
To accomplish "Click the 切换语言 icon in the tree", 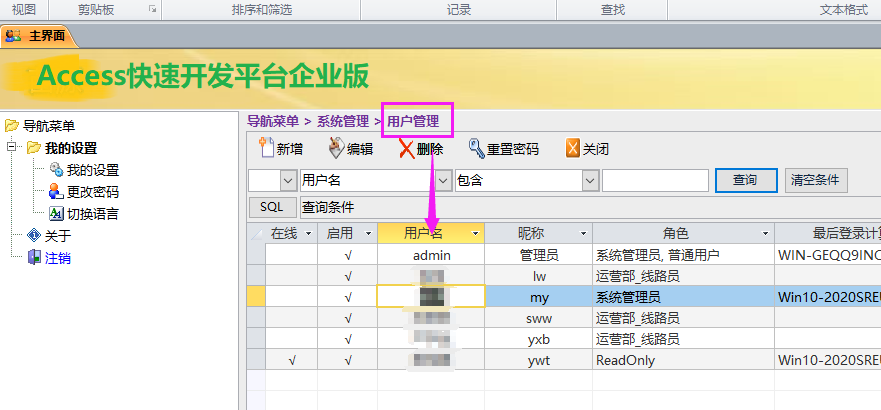I will click(56, 214).
